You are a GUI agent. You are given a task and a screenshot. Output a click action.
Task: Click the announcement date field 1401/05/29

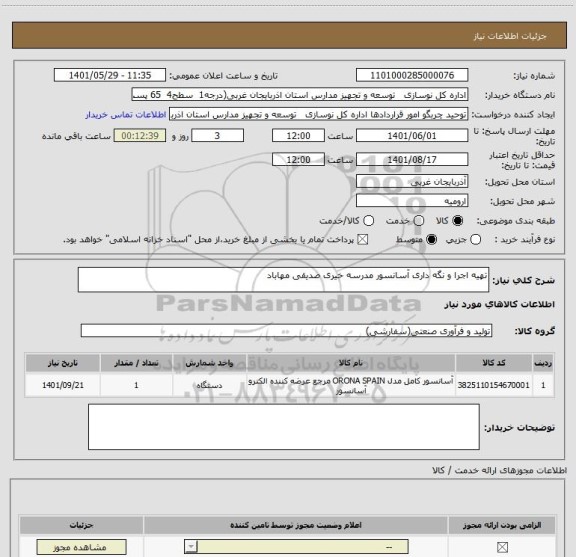pos(110,75)
